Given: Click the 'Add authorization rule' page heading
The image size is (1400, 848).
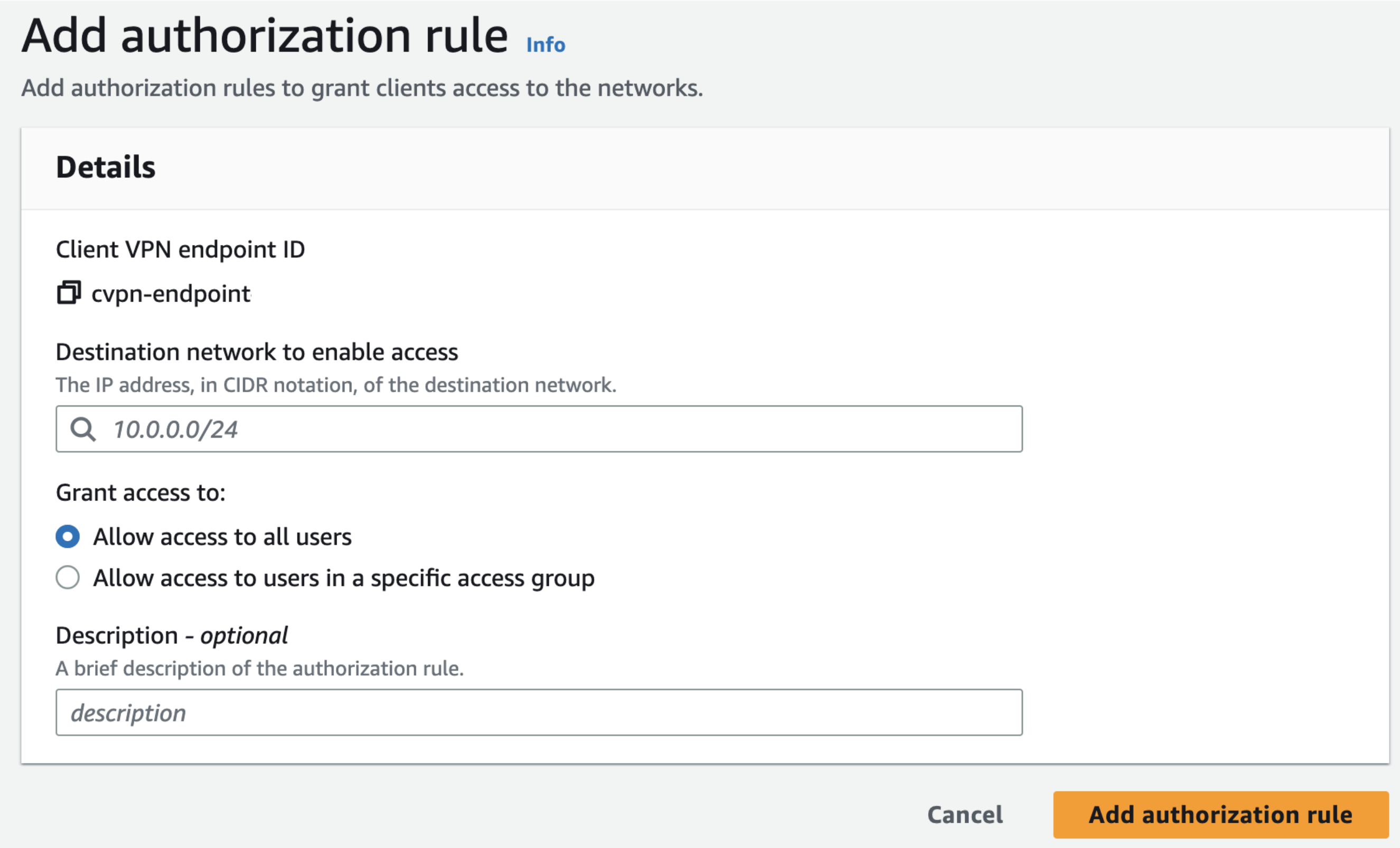Looking at the screenshot, I should tap(265, 36).
